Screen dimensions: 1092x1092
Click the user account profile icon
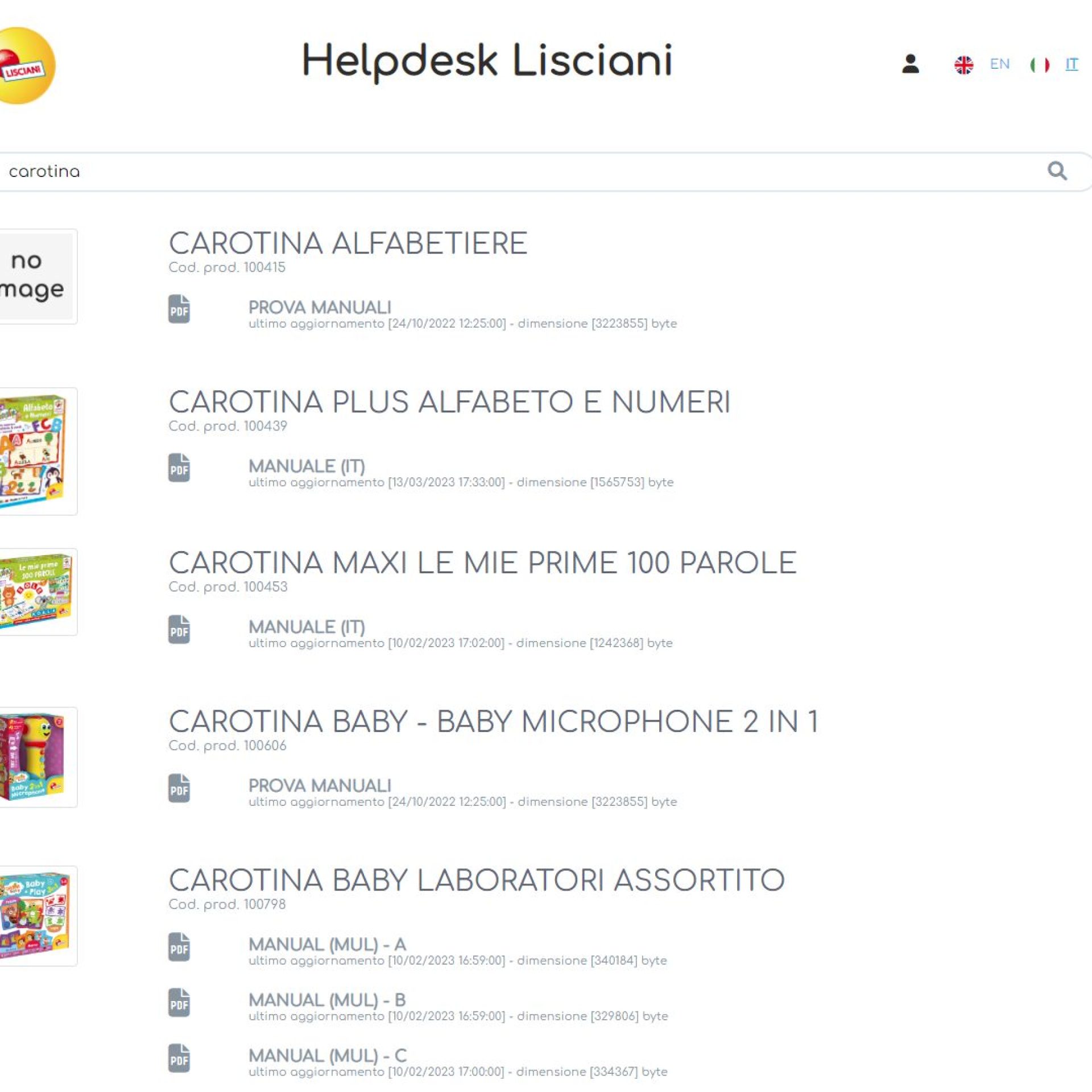[910, 64]
